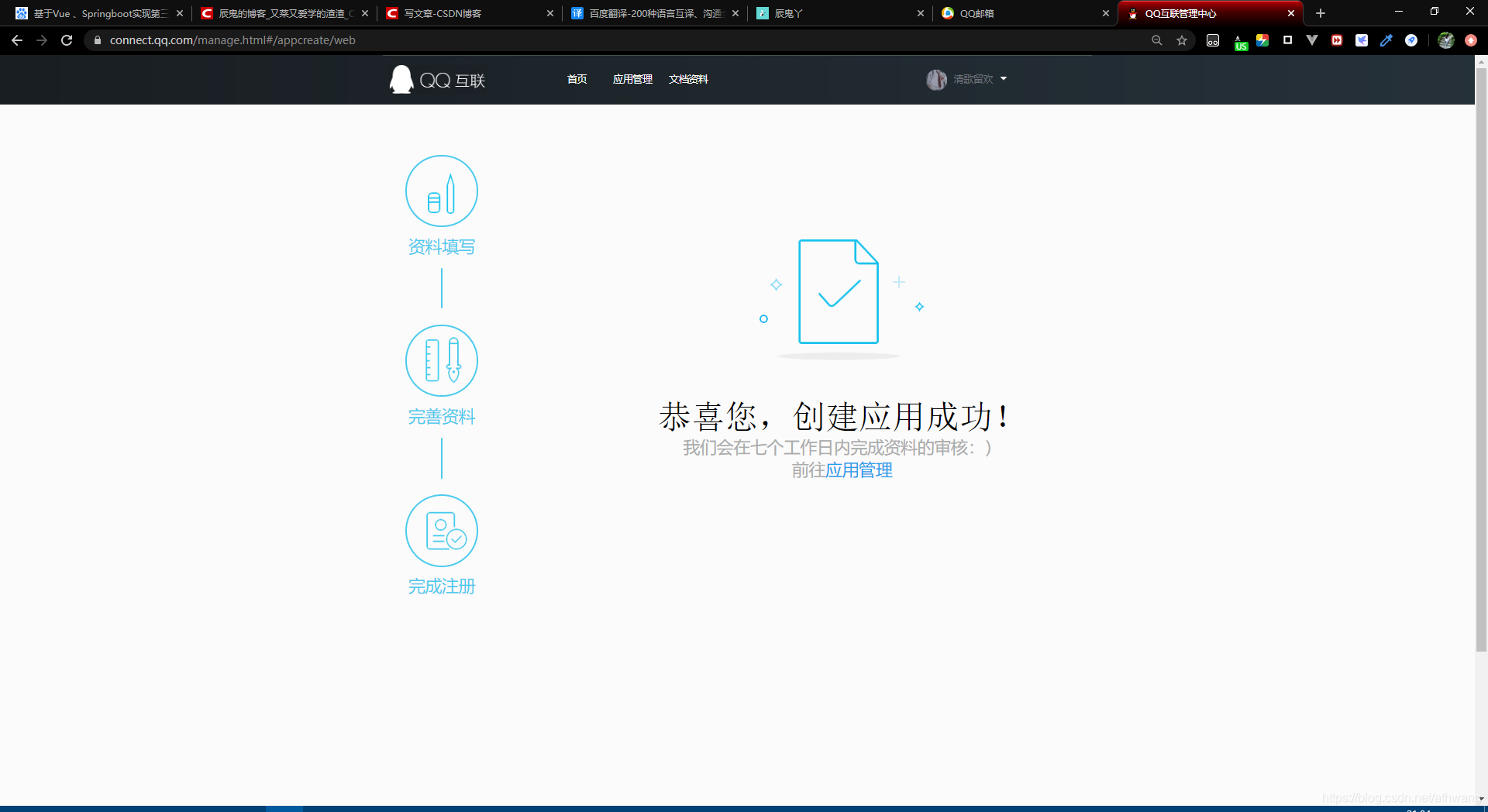
Task: Open the Vue devtools extension icon
Action: (x=1312, y=40)
